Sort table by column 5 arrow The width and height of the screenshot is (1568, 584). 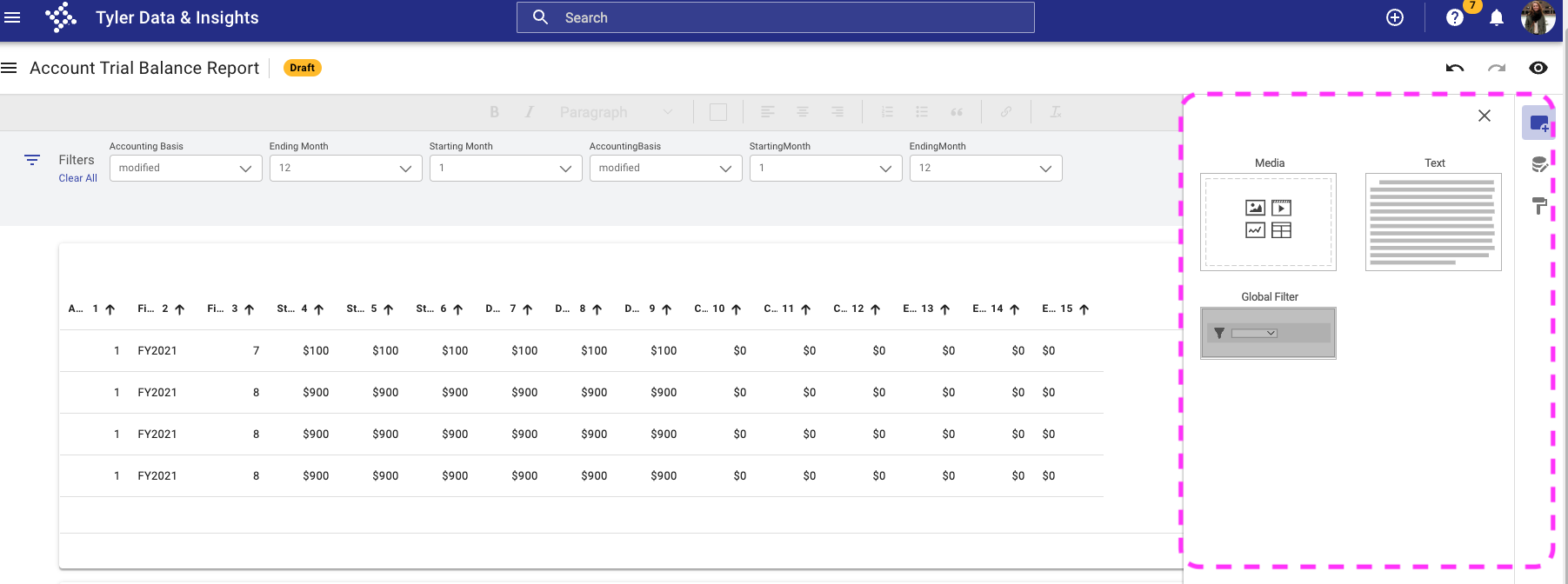tap(389, 309)
